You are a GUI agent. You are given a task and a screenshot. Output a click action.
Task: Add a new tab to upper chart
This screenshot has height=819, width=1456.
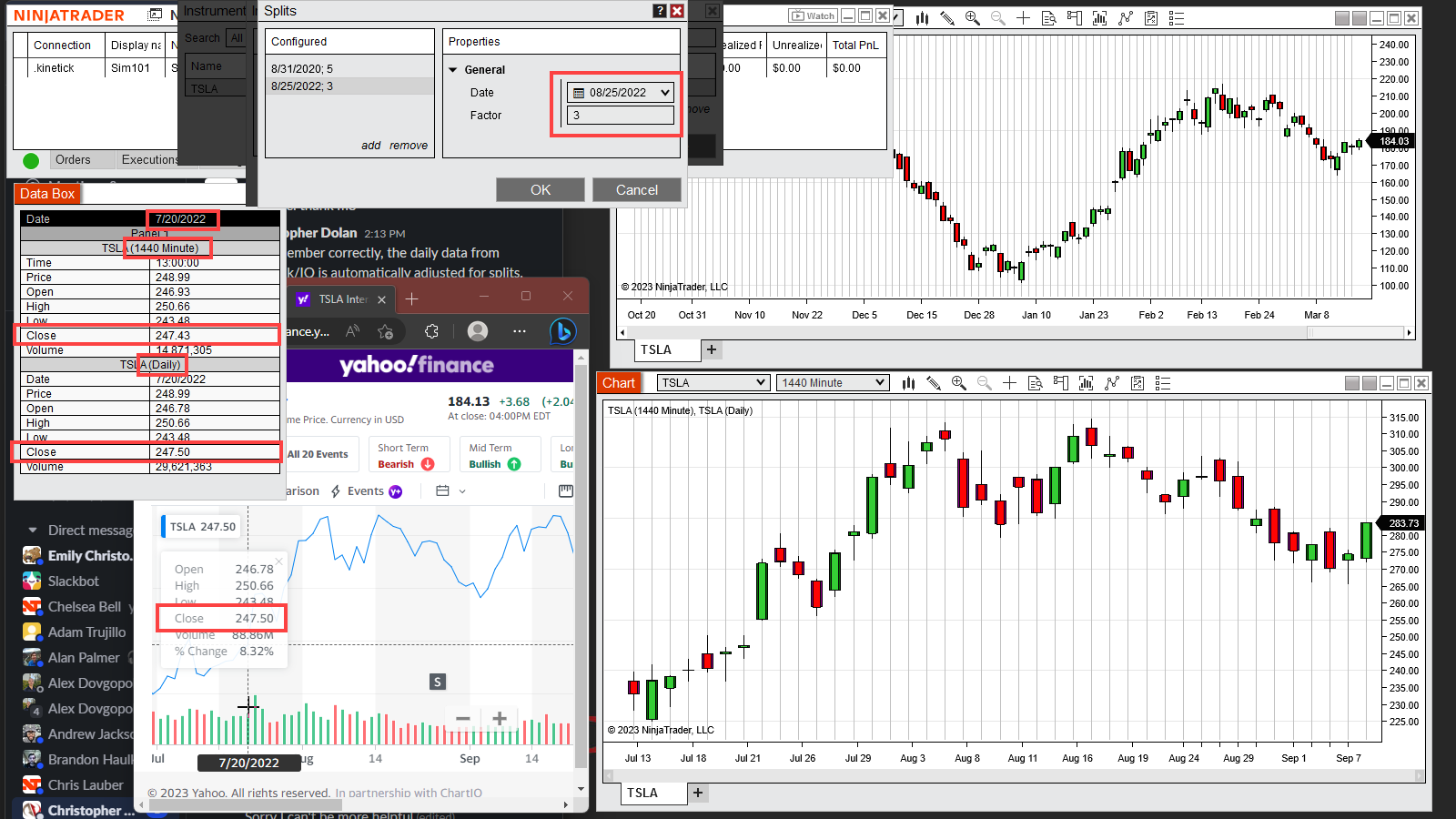[x=712, y=349]
